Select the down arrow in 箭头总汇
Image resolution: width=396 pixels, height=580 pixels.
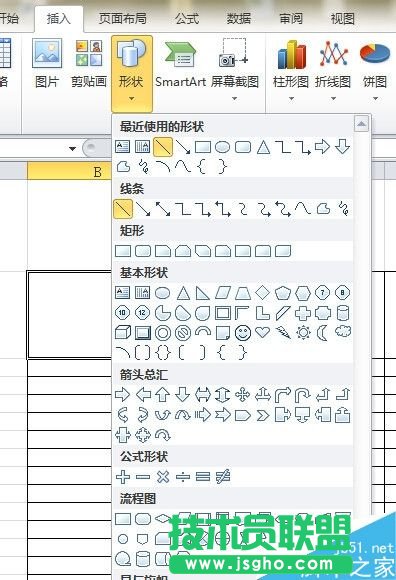183,395
